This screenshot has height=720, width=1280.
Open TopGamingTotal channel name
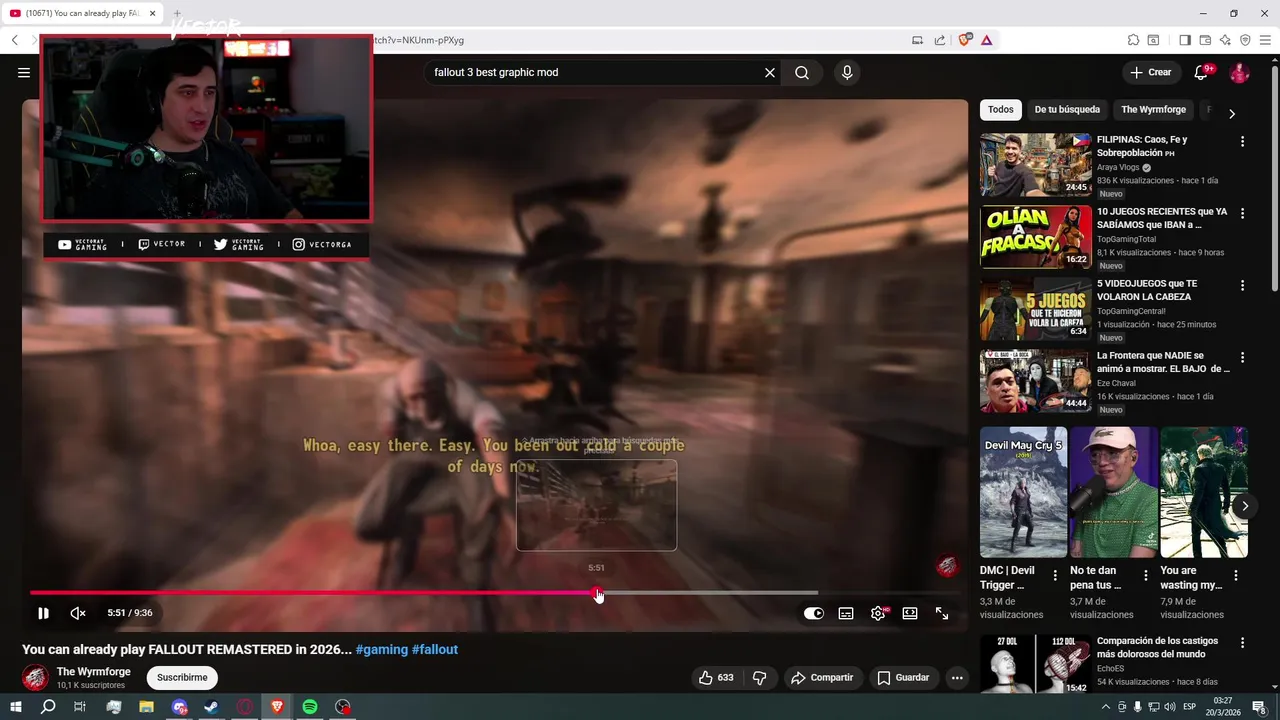tap(1126, 239)
